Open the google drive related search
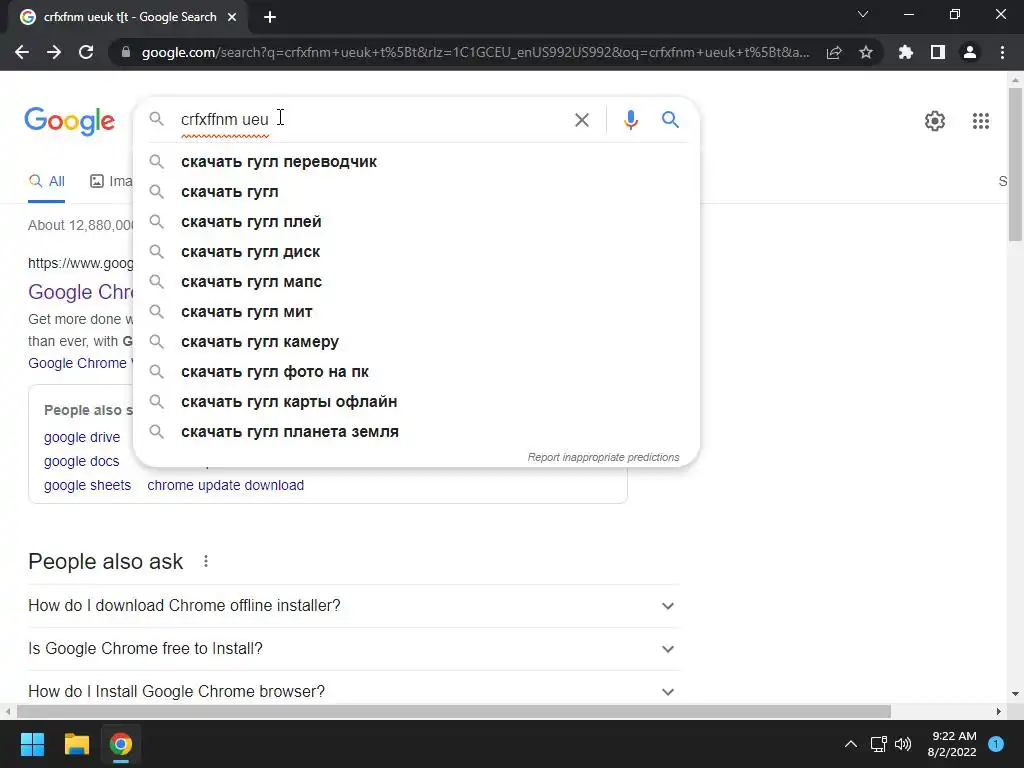1024x768 pixels. (x=82, y=437)
